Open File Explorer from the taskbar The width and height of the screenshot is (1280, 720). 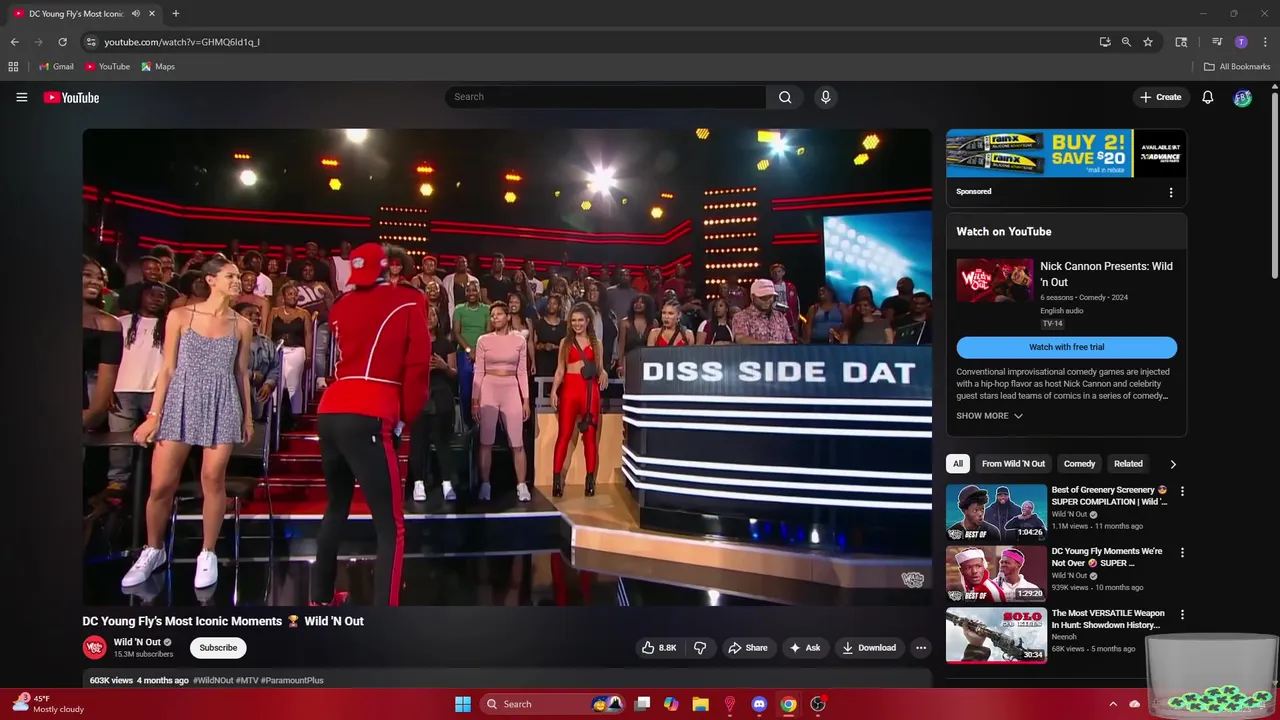[700, 704]
